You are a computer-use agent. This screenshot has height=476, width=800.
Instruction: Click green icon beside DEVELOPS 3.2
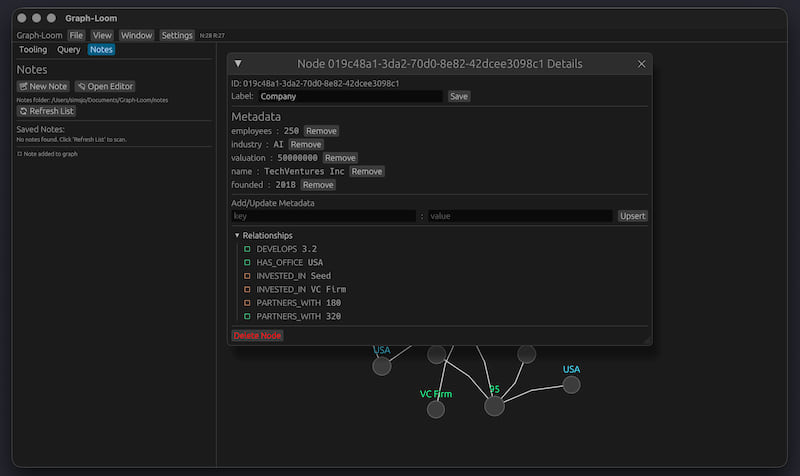(247, 249)
